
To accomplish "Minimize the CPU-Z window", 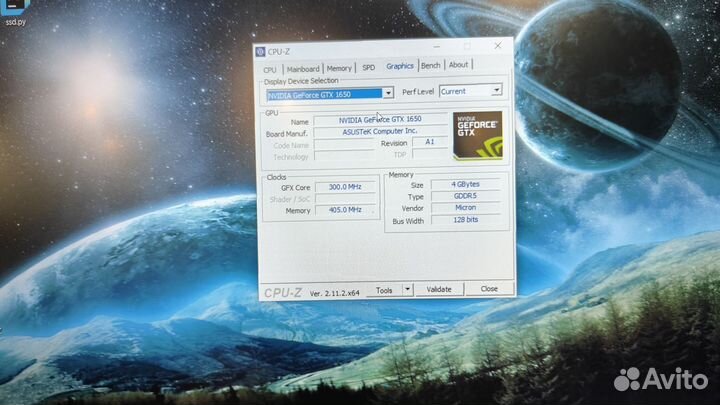I will (x=437, y=46).
